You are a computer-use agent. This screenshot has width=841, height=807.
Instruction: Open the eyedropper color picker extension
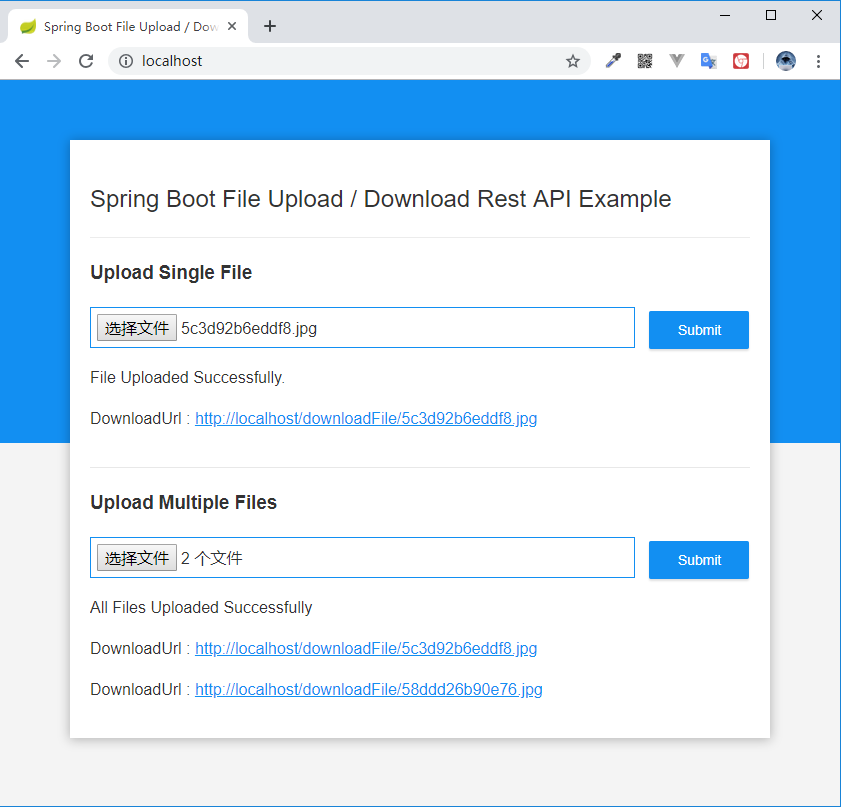click(613, 61)
